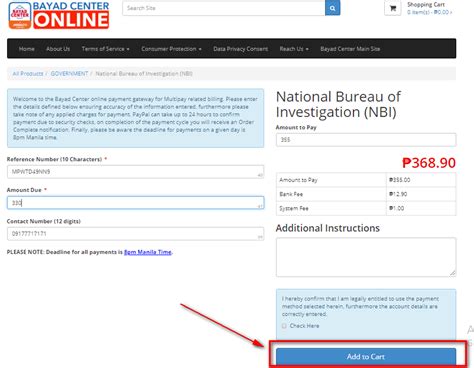Select the ₱368.90 total price text
This screenshot has height=368, width=474.
(429, 163)
